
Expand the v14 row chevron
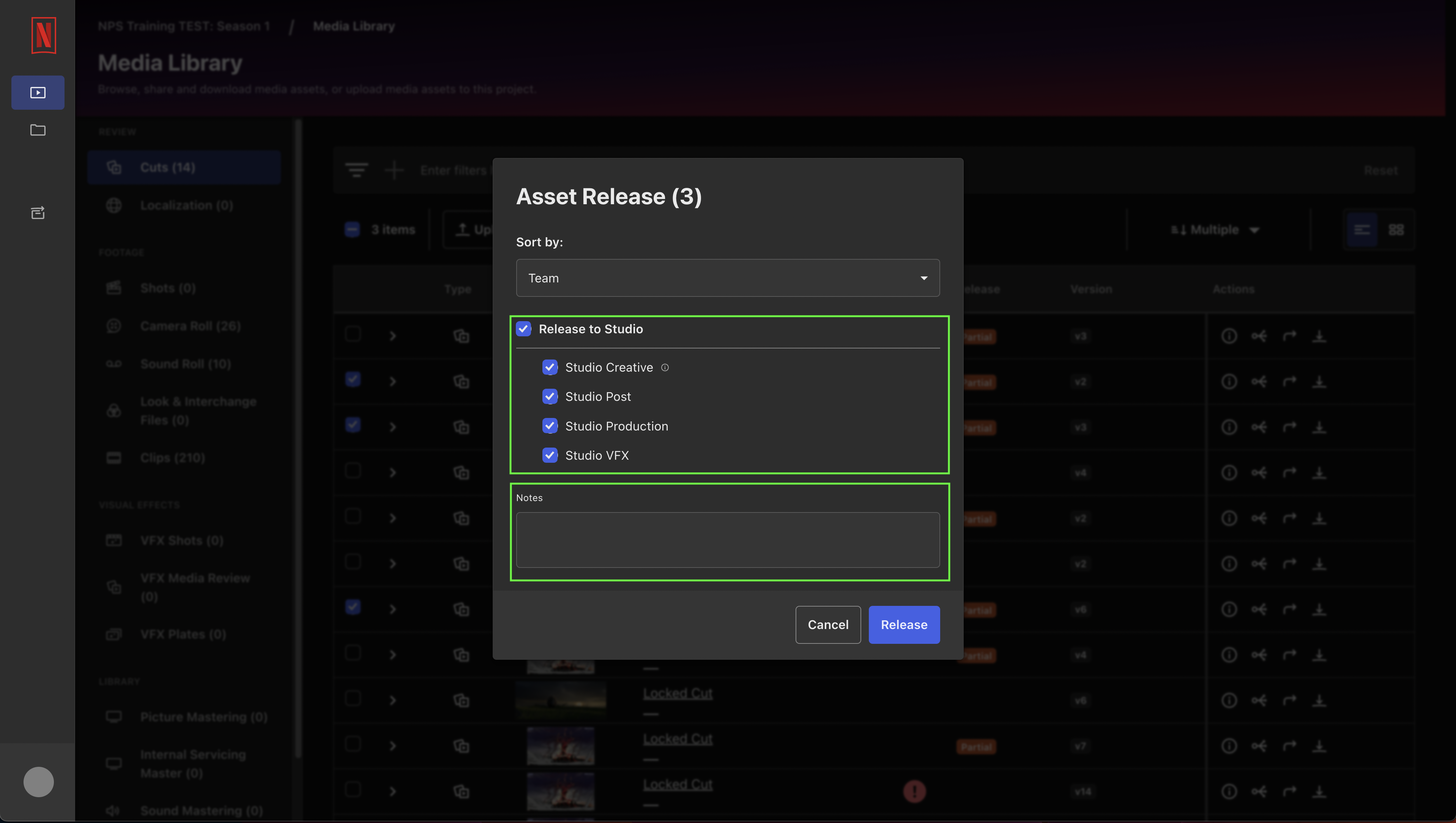(393, 791)
